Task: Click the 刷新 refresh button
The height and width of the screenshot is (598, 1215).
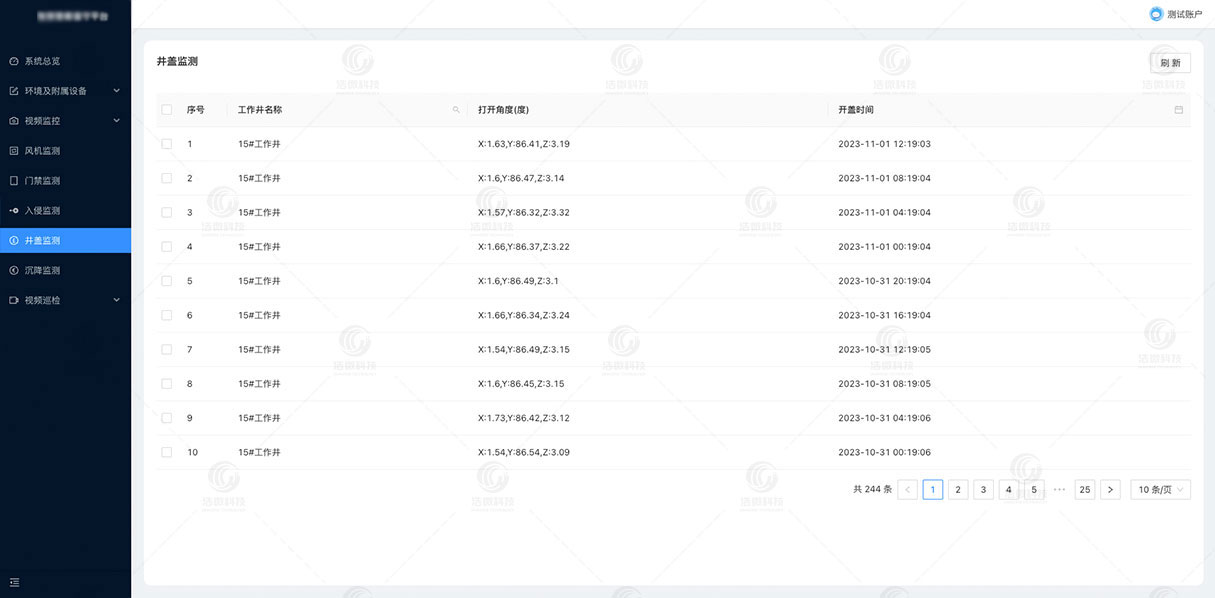Action: [1170, 63]
